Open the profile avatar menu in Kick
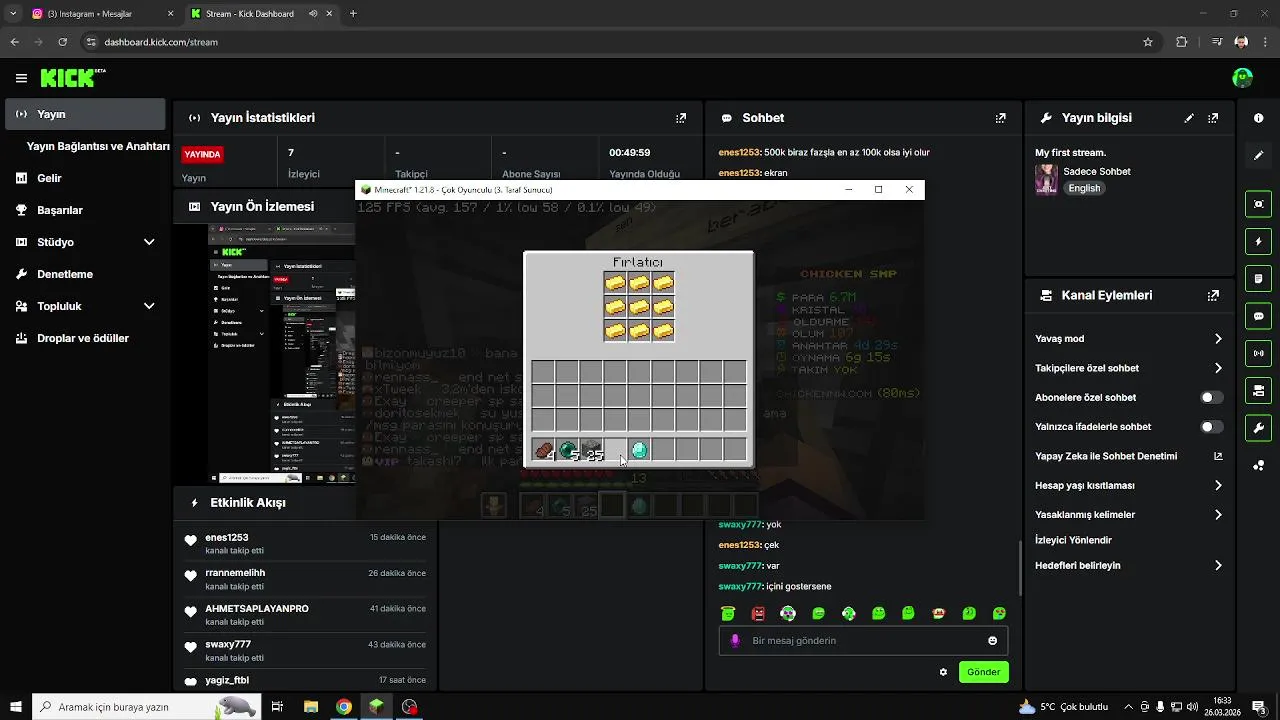This screenshot has height=720, width=1280. tap(1242, 78)
